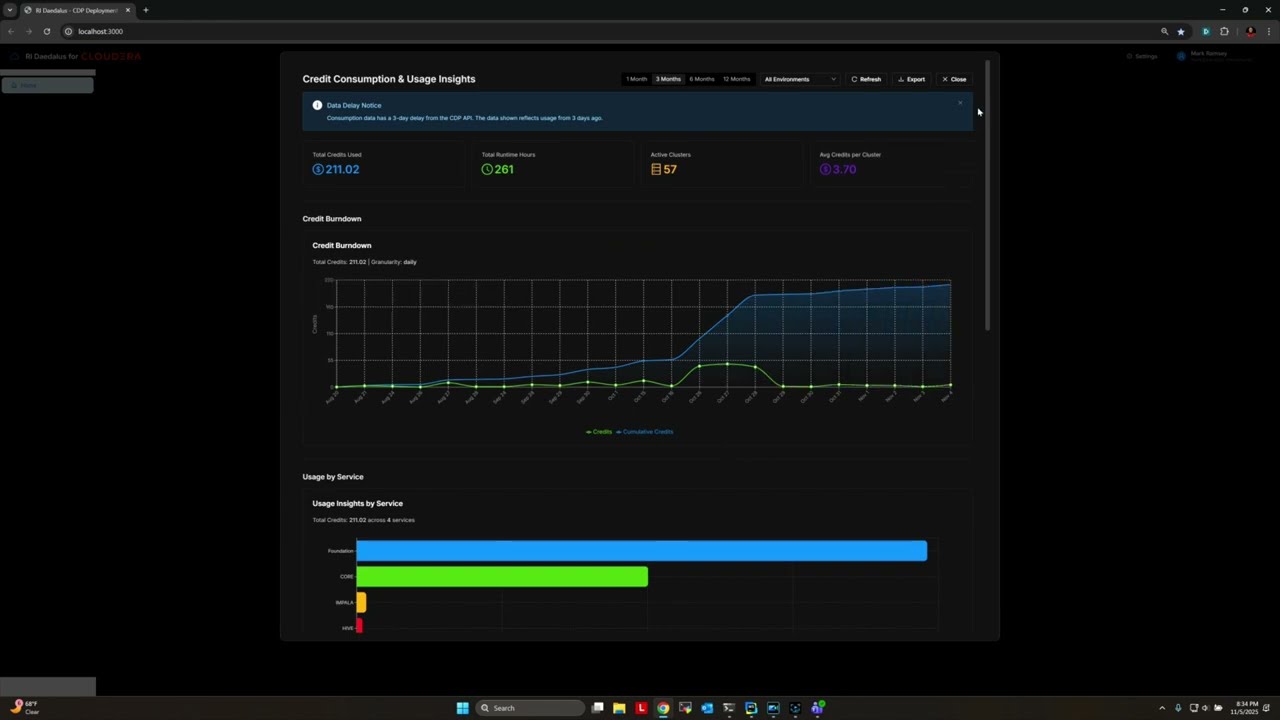
Task: Open Google Chrome from the taskbar
Action: (663, 708)
